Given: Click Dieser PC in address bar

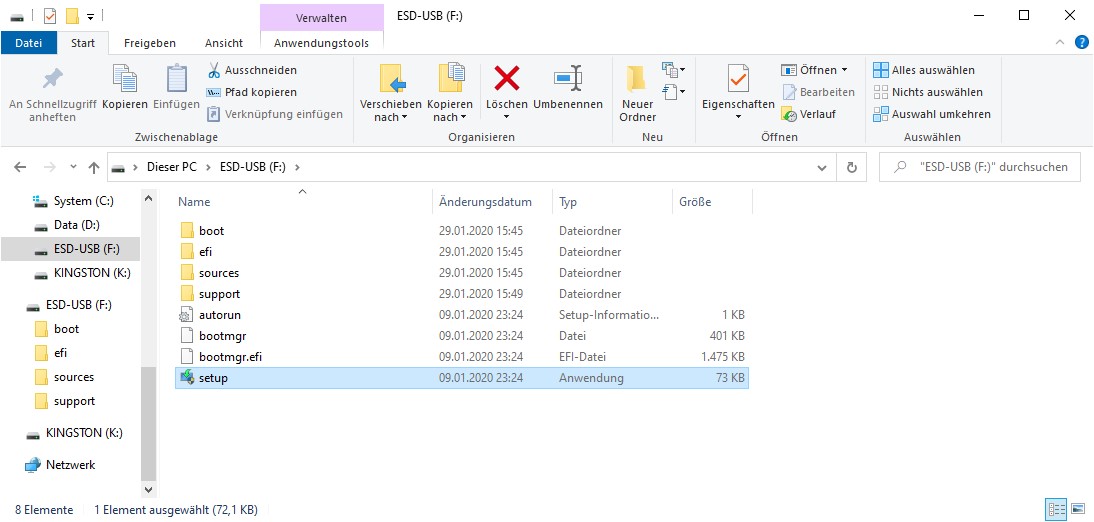Looking at the screenshot, I should (x=172, y=167).
